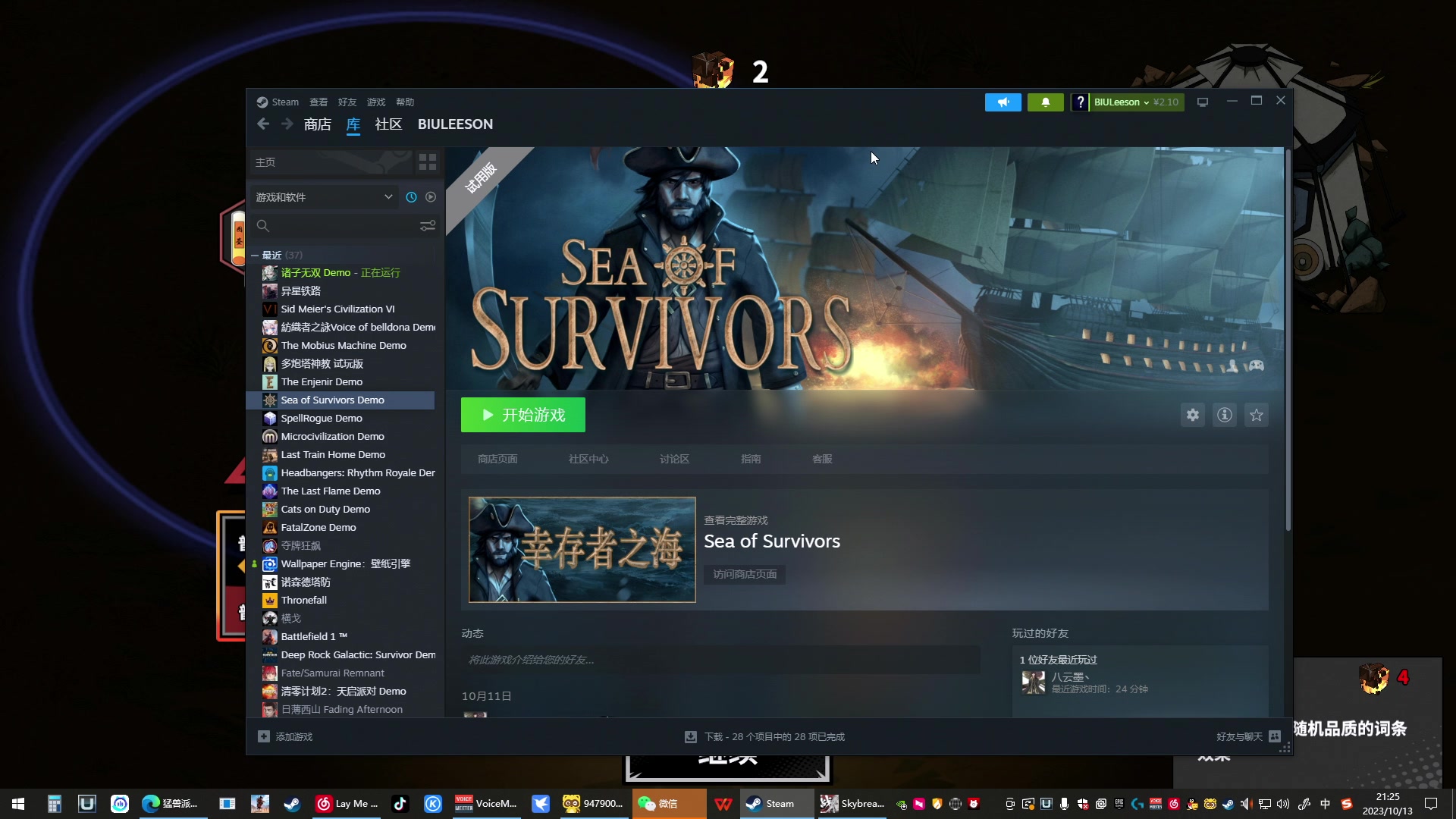Viewport: 1456px width, 819px height.
Task: Open the calculator taskbar icon
Action: click(54, 804)
